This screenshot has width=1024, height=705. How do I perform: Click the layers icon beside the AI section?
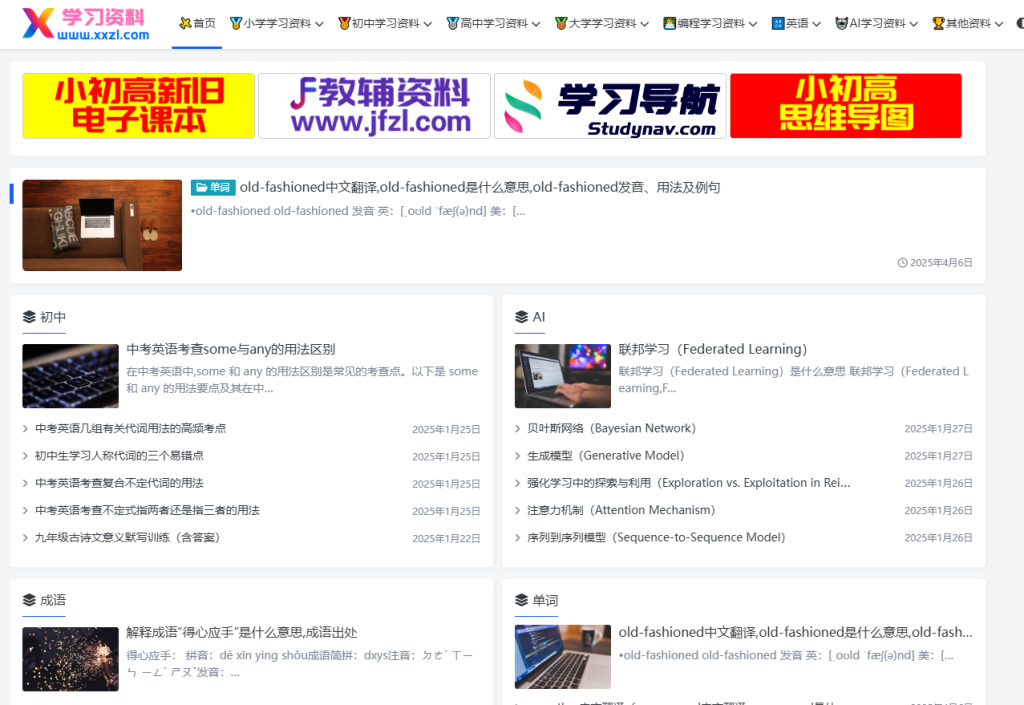521,317
